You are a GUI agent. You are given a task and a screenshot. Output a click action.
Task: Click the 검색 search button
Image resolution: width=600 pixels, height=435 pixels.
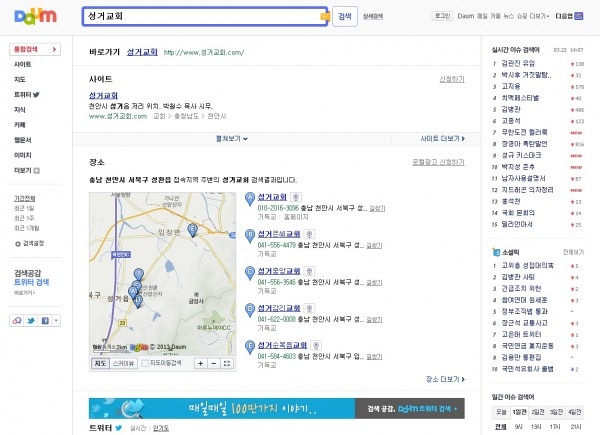coord(345,16)
